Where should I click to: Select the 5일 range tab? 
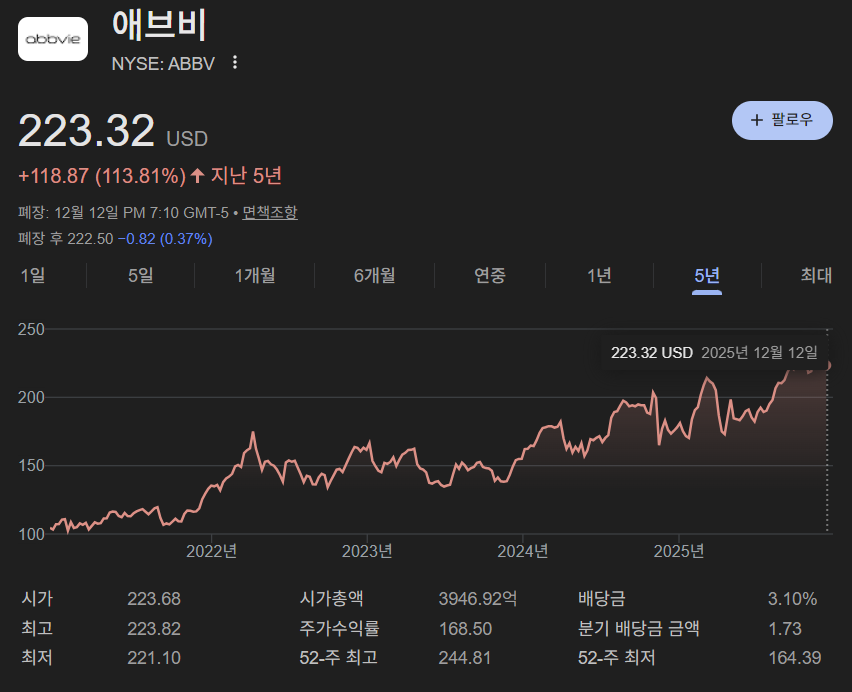(x=141, y=275)
